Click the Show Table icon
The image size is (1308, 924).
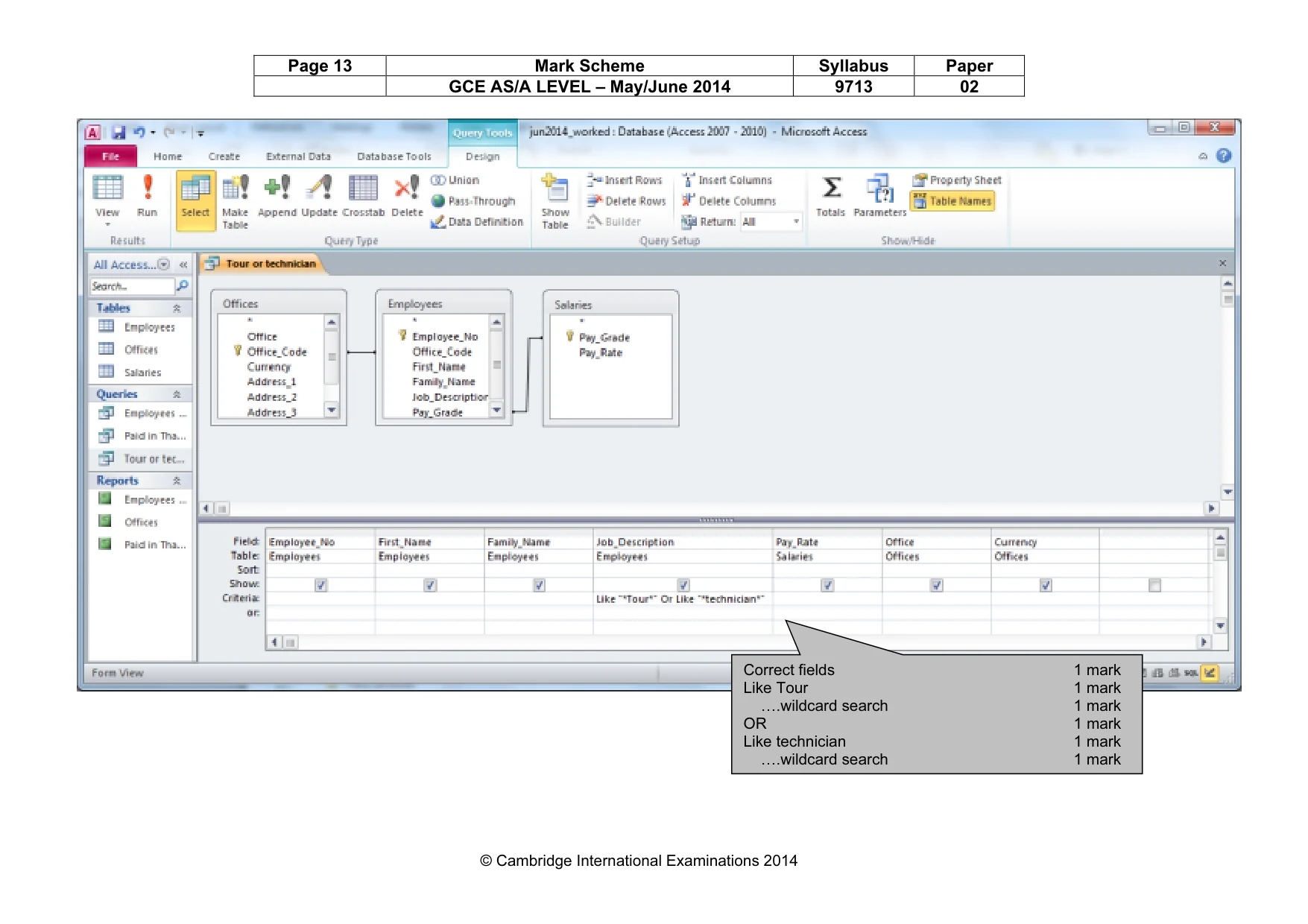555,201
